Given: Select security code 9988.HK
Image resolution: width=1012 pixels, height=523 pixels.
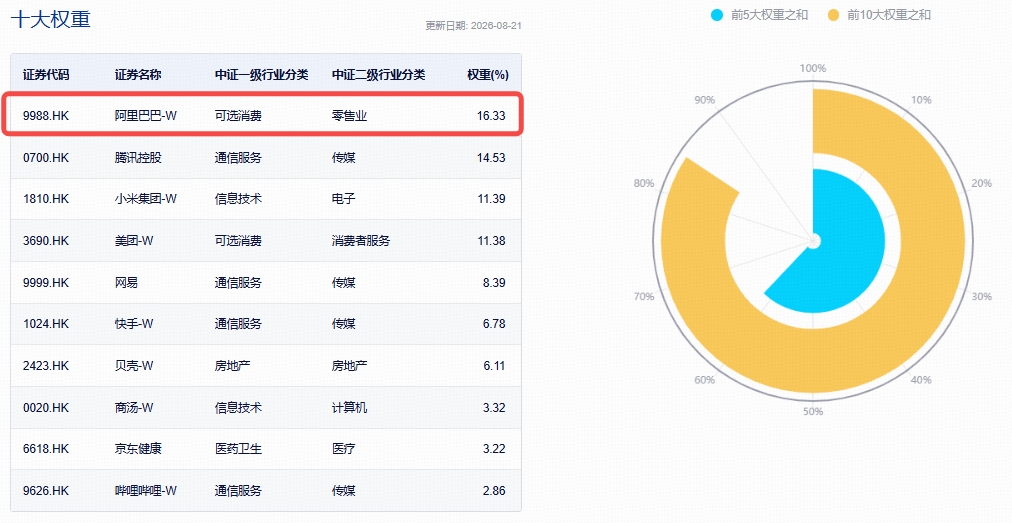Looking at the screenshot, I should pyautogui.click(x=46, y=116).
